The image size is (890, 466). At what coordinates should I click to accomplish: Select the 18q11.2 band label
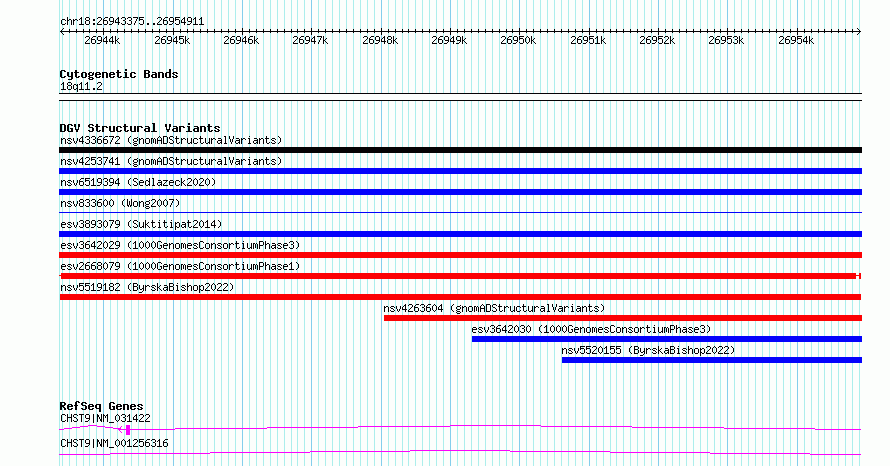(x=81, y=87)
